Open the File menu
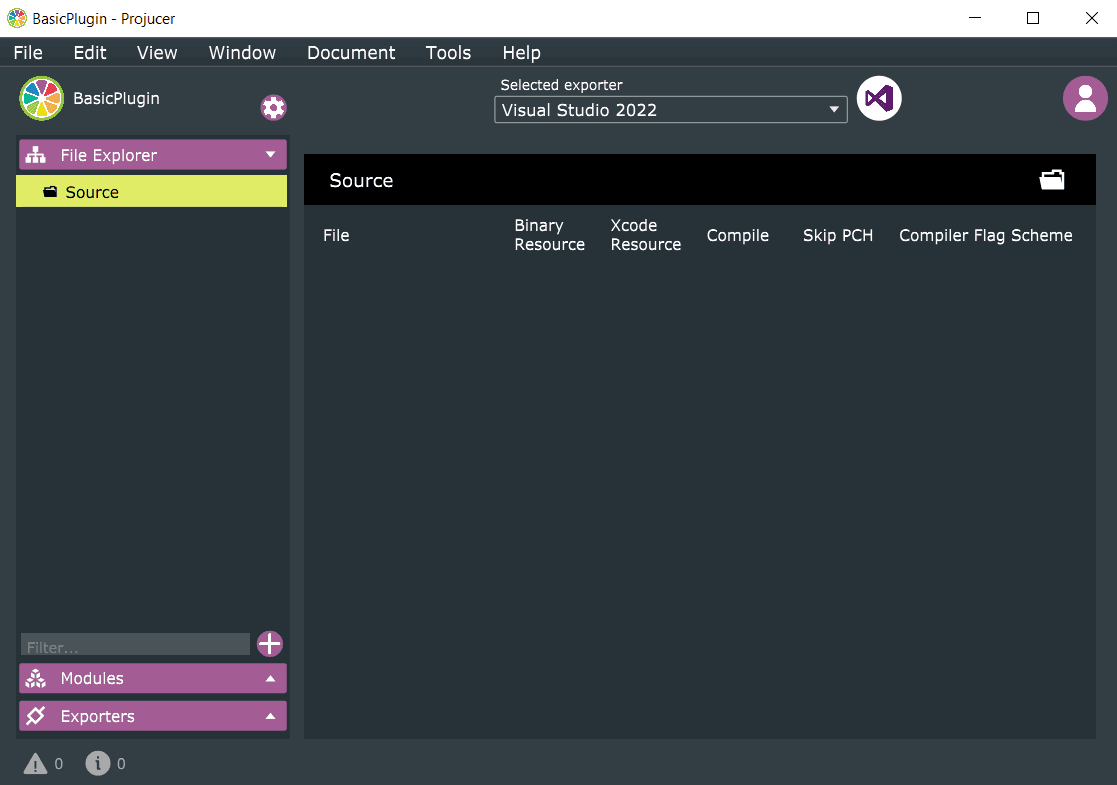1117x785 pixels. 28,53
